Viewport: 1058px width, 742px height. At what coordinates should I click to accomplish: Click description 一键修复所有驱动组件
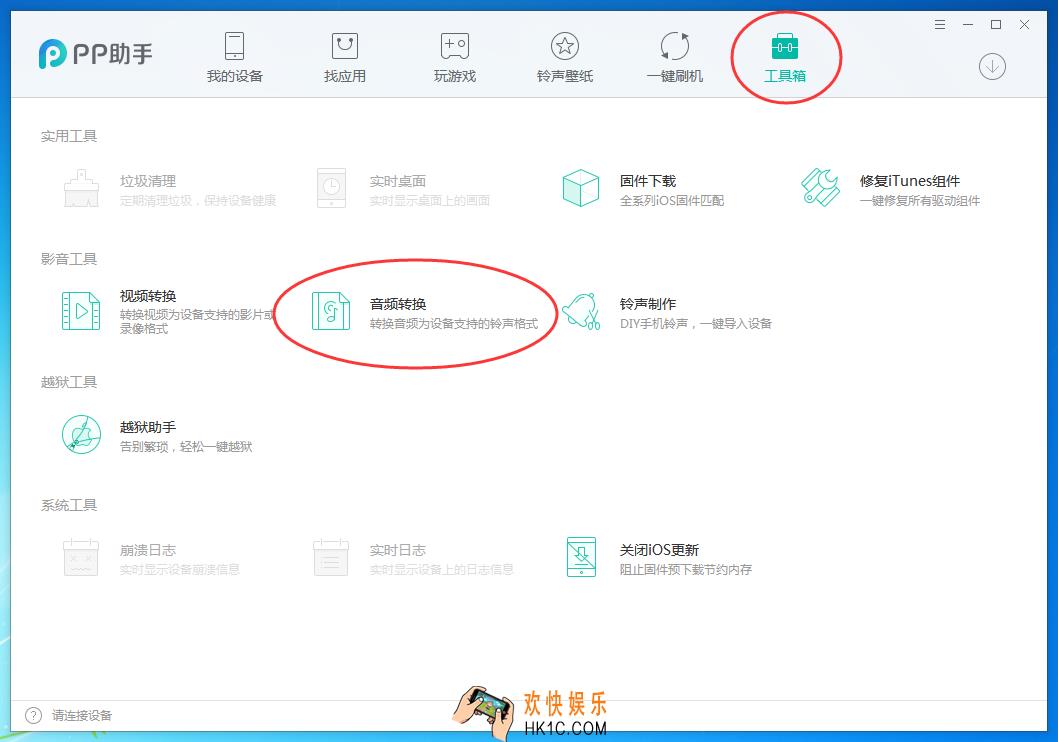tap(920, 200)
